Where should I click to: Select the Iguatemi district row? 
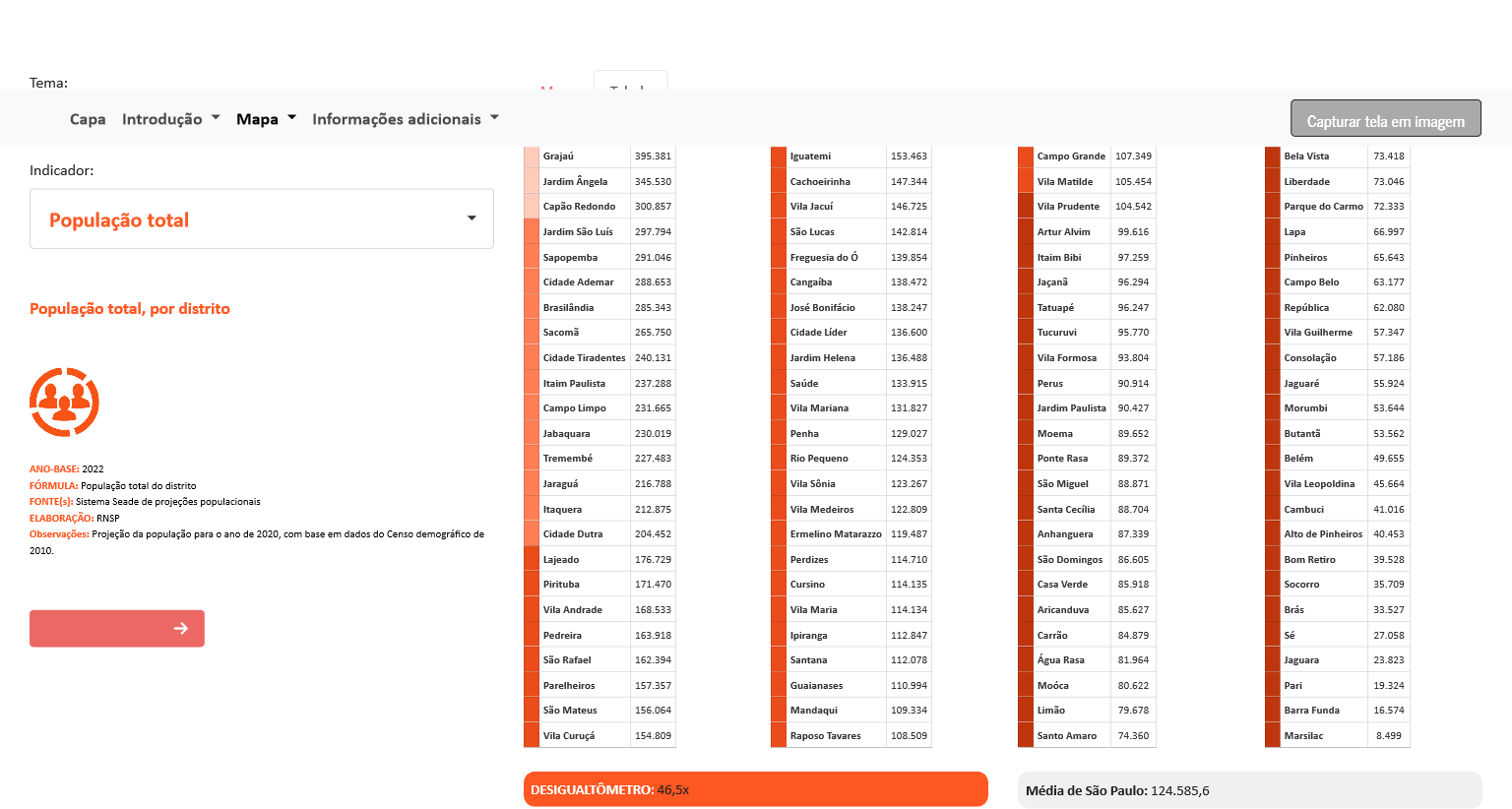[x=850, y=156]
